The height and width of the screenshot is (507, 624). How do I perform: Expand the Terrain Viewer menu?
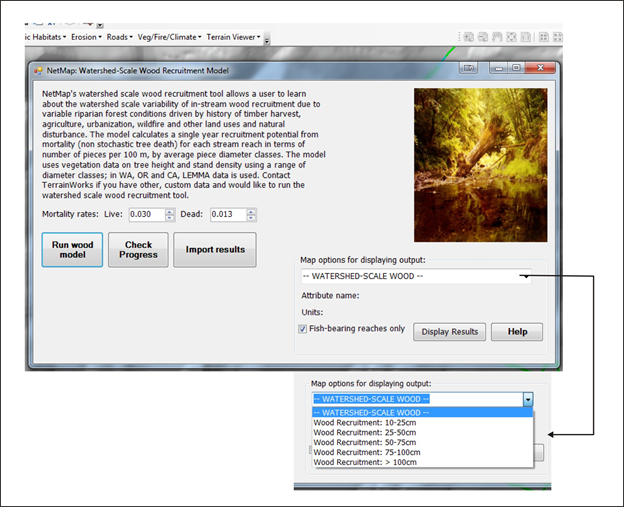(x=234, y=37)
